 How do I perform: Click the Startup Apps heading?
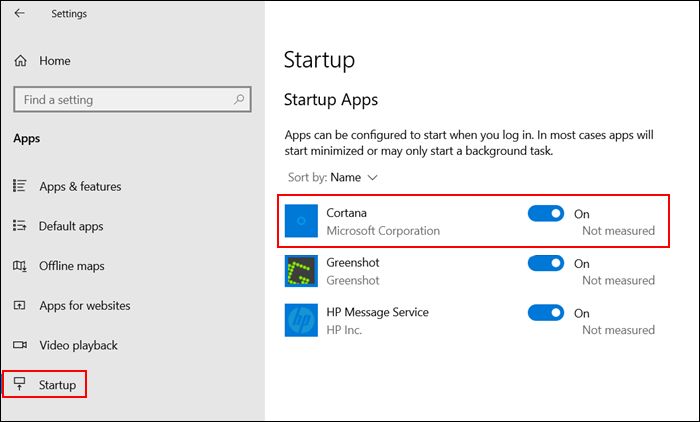[331, 100]
